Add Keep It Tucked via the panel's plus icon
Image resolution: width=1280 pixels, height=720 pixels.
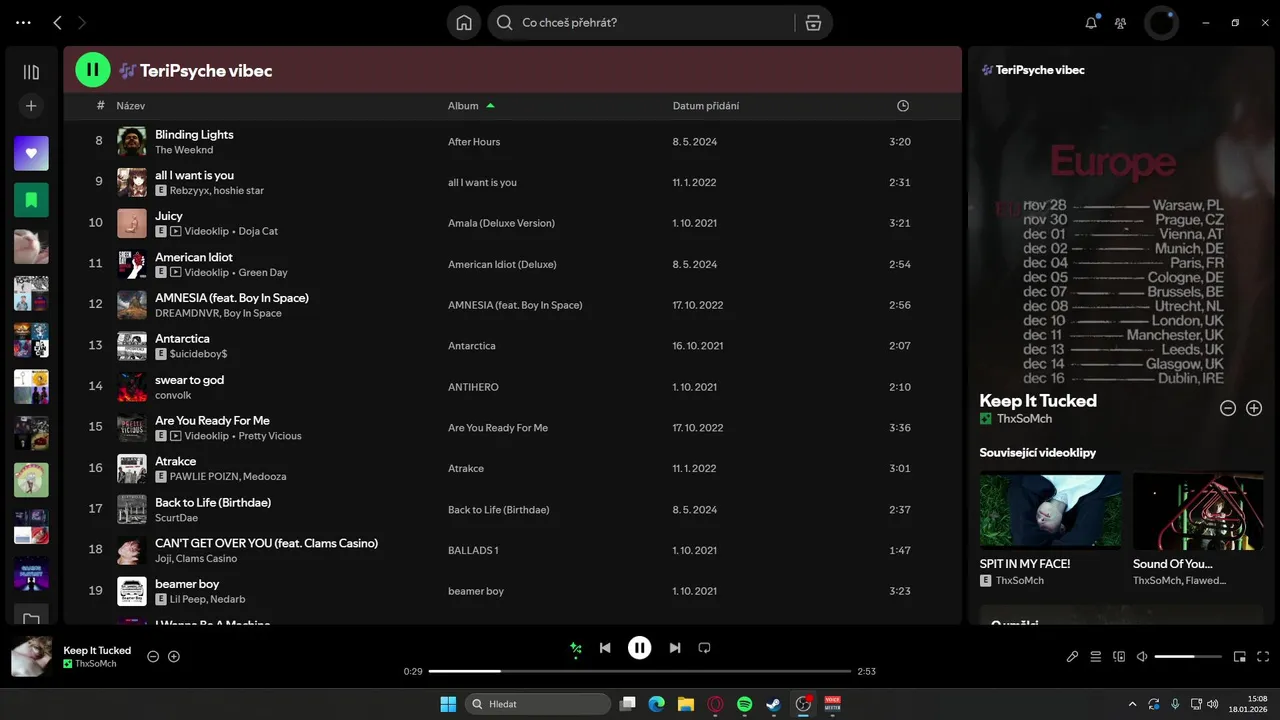pos(1254,408)
